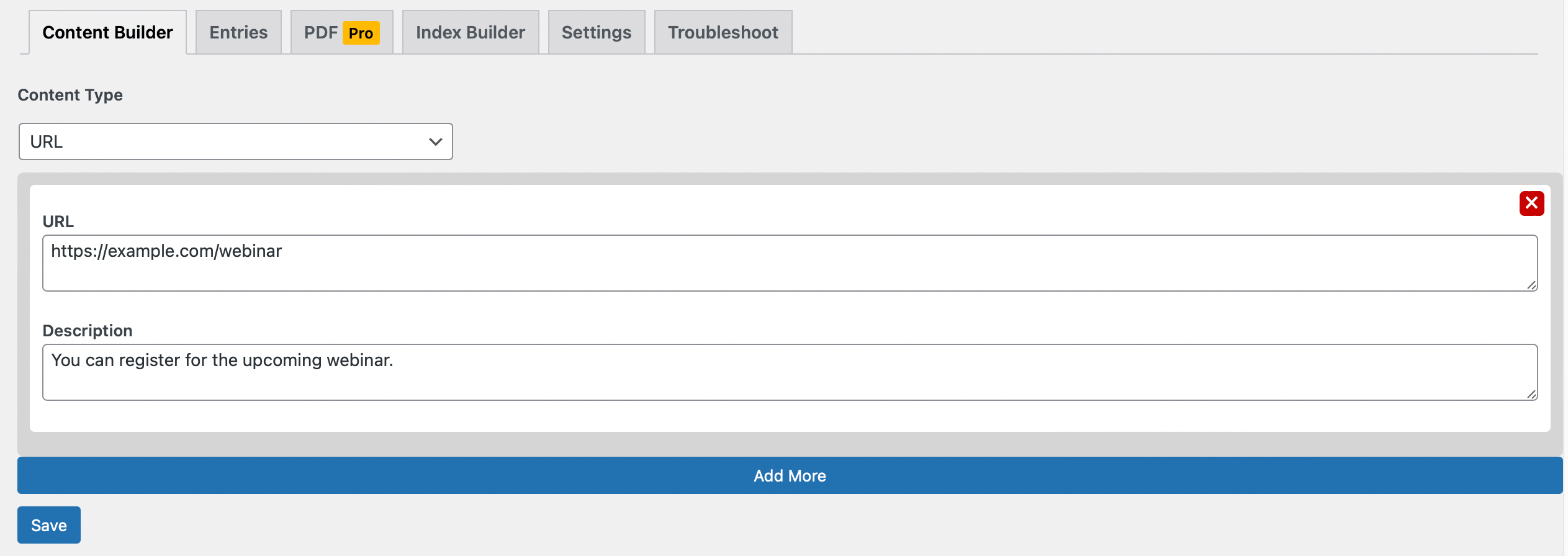The height and width of the screenshot is (556, 1568).
Task: Click the yellow Pro badge
Action: pos(361,33)
